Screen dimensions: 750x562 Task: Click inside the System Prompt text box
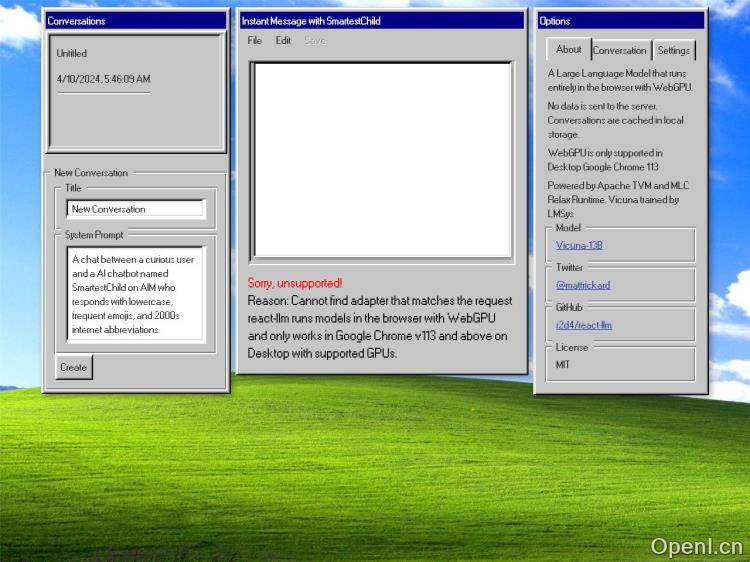135,294
